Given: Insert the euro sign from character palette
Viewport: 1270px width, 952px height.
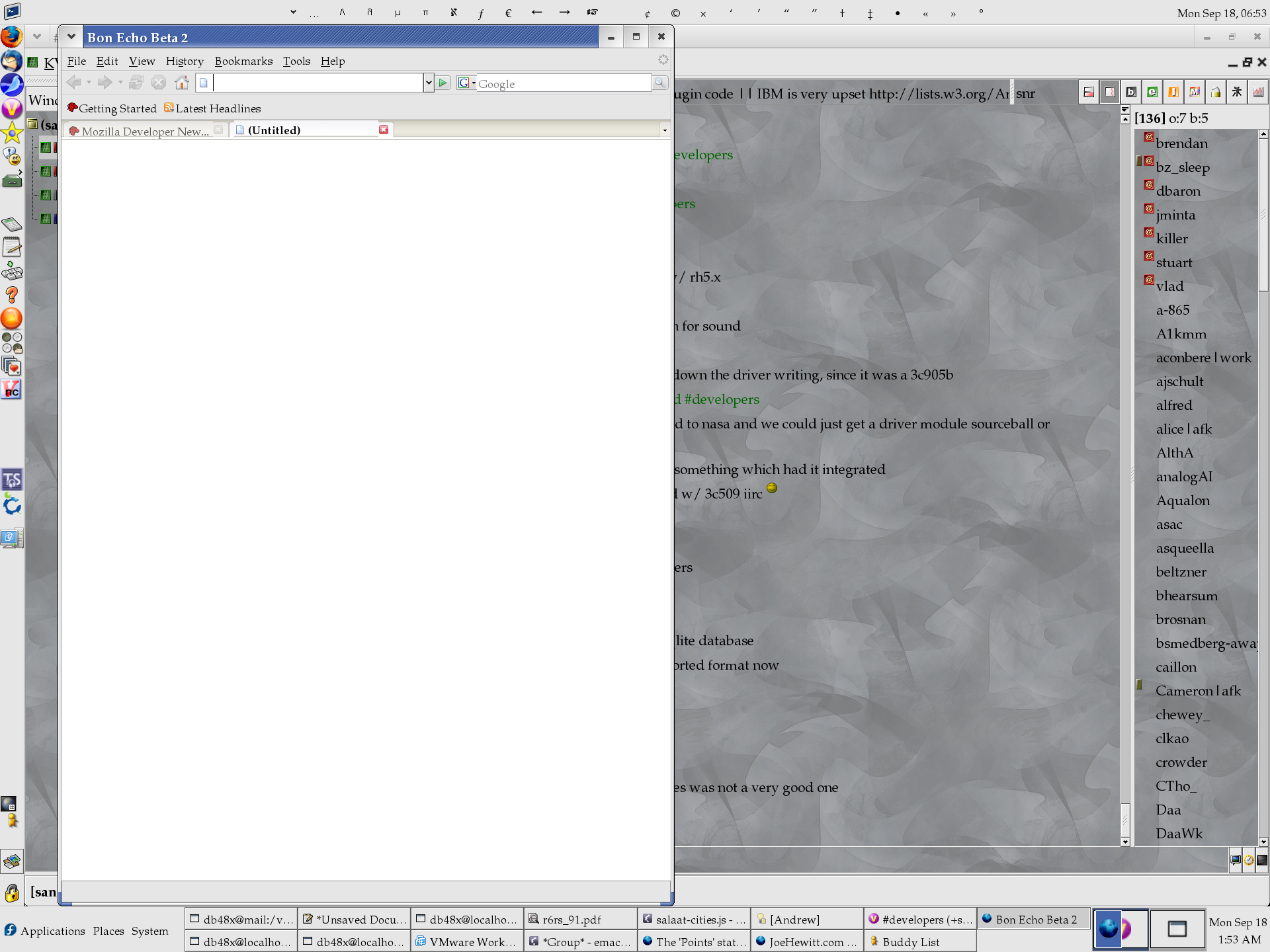Looking at the screenshot, I should 508,13.
